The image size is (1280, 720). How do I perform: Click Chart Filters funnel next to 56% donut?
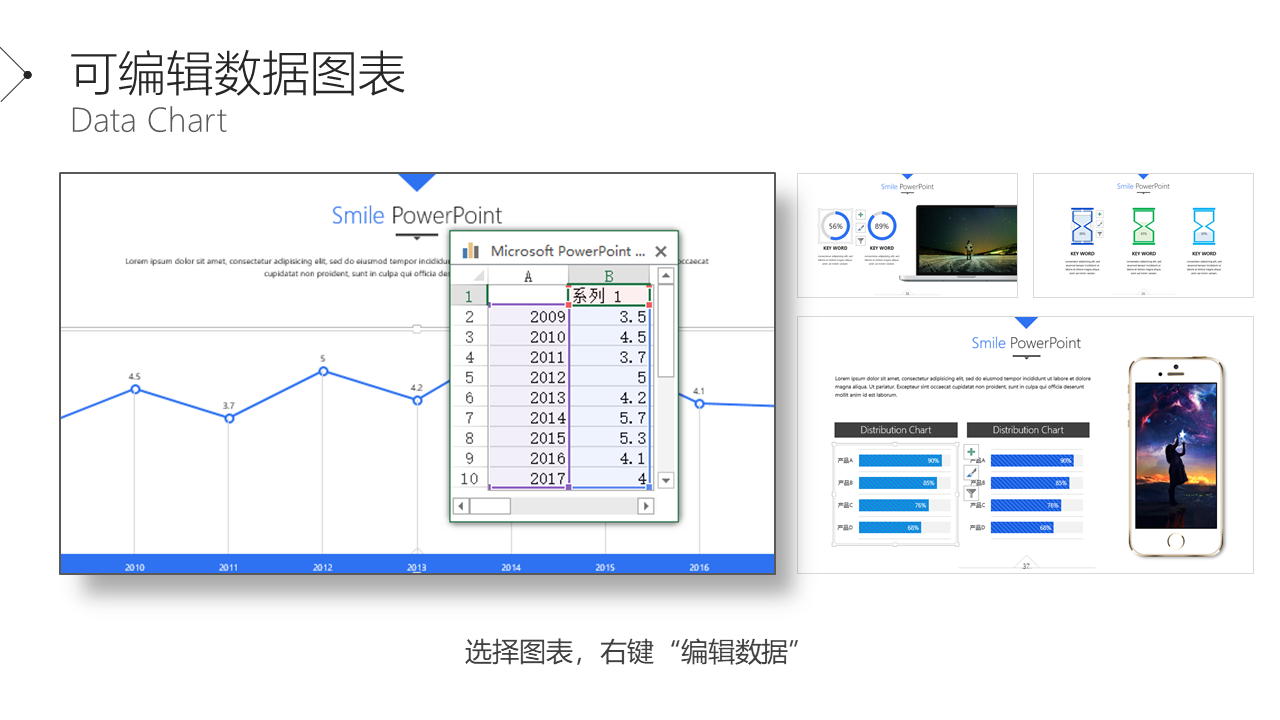tap(860, 241)
